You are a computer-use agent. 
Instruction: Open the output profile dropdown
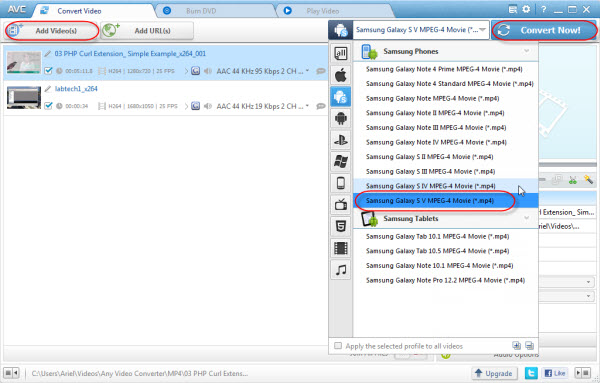pos(421,30)
